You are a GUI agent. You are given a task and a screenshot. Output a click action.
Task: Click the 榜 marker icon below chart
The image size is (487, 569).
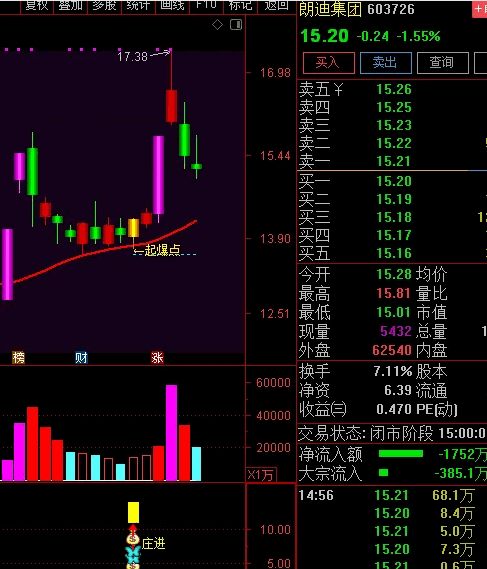[x=18, y=358]
